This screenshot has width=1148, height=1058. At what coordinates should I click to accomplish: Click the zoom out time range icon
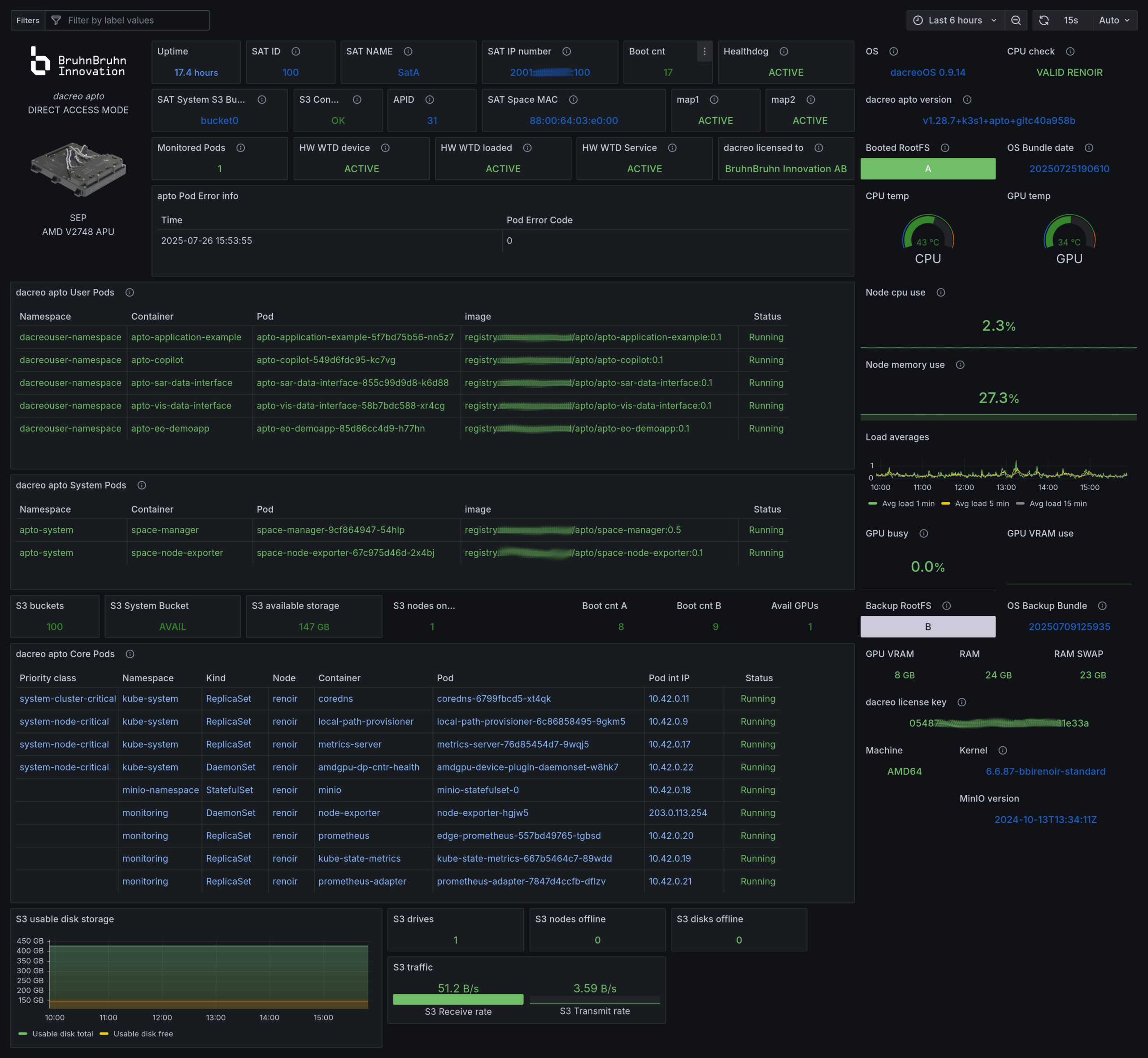(1016, 20)
